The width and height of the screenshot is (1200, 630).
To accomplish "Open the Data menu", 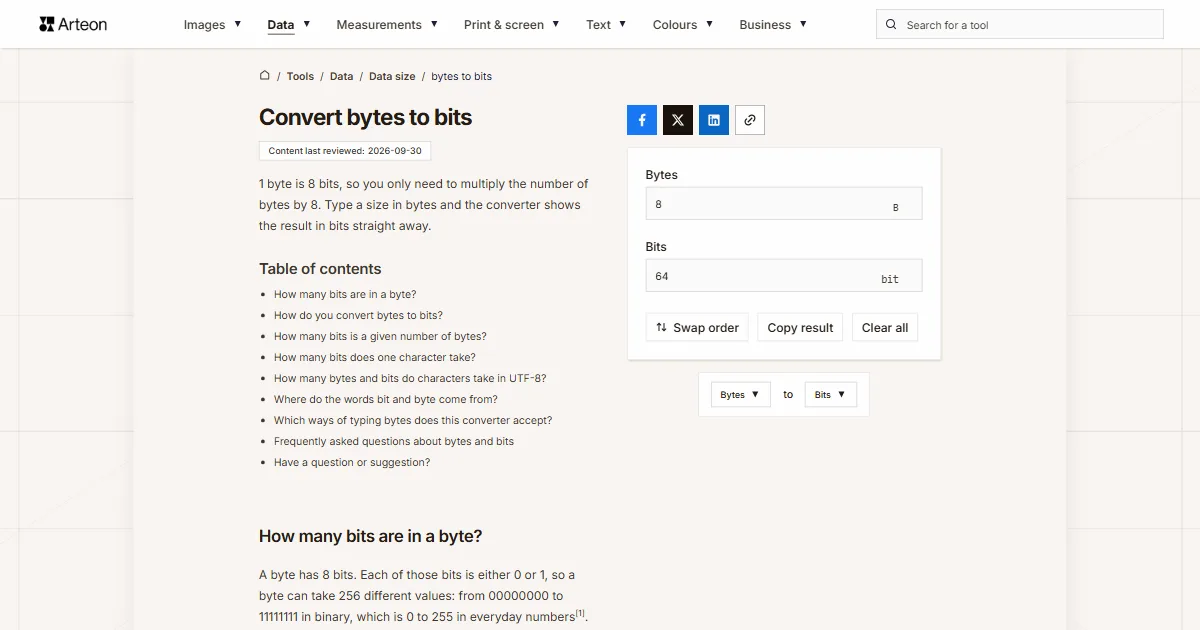I will tap(289, 25).
